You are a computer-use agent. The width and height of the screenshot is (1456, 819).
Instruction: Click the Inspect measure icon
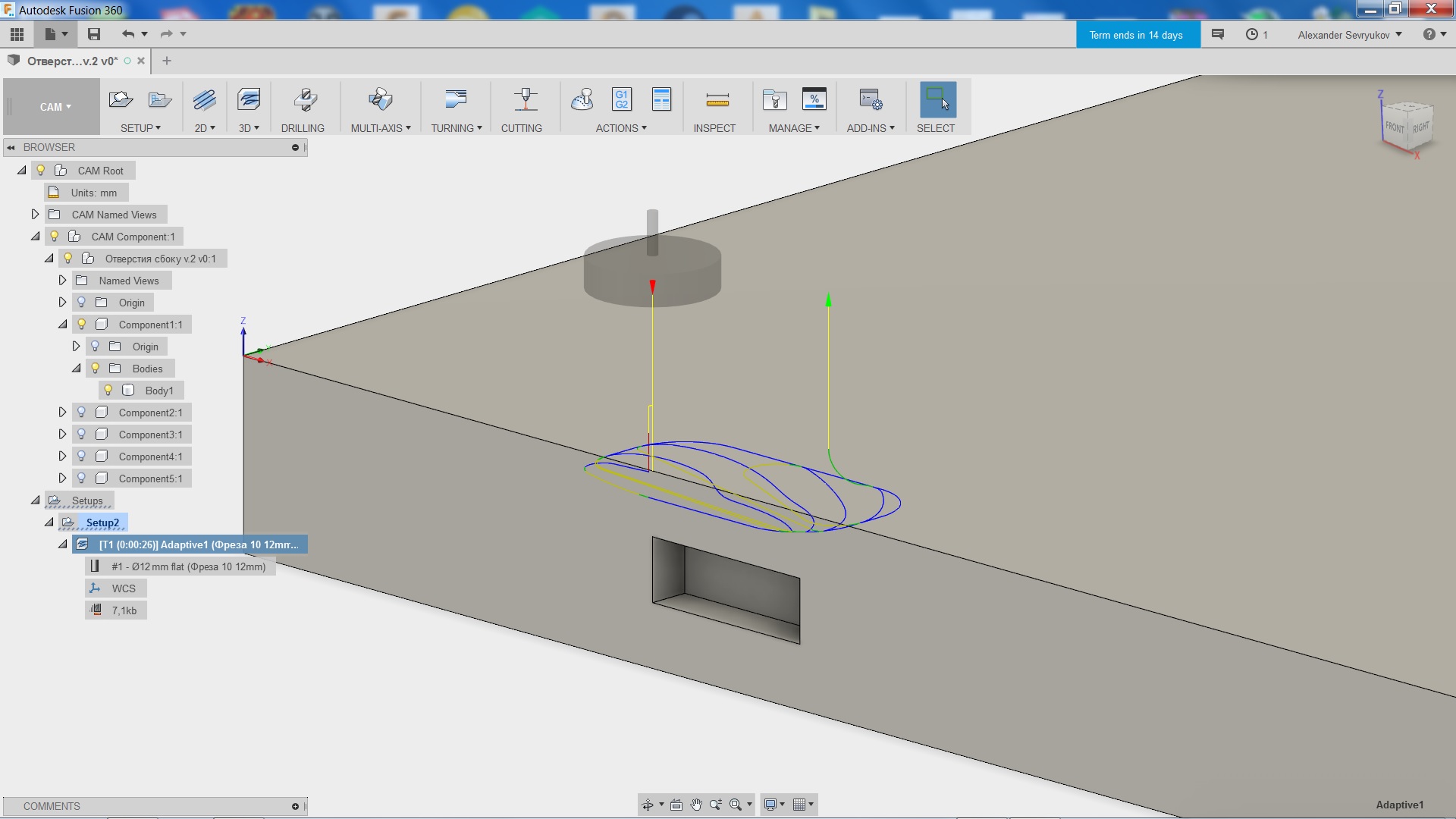717,99
